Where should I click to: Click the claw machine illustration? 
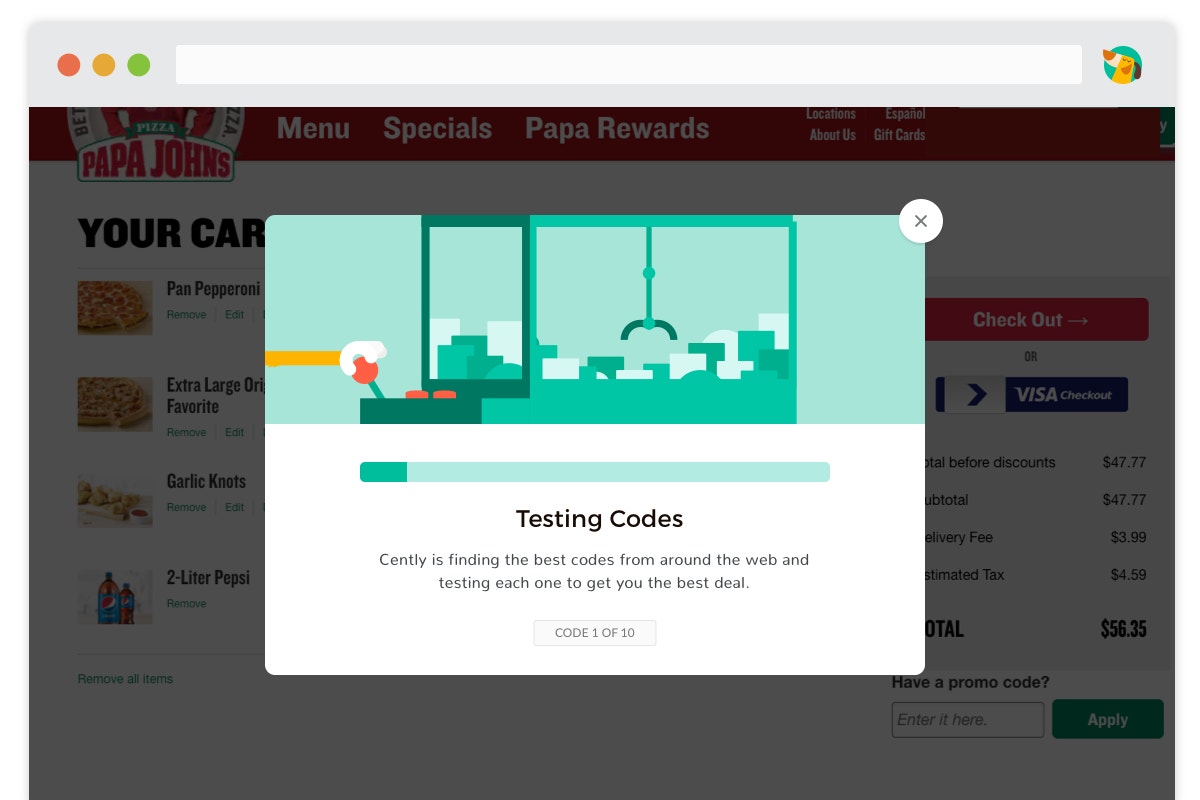point(595,320)
